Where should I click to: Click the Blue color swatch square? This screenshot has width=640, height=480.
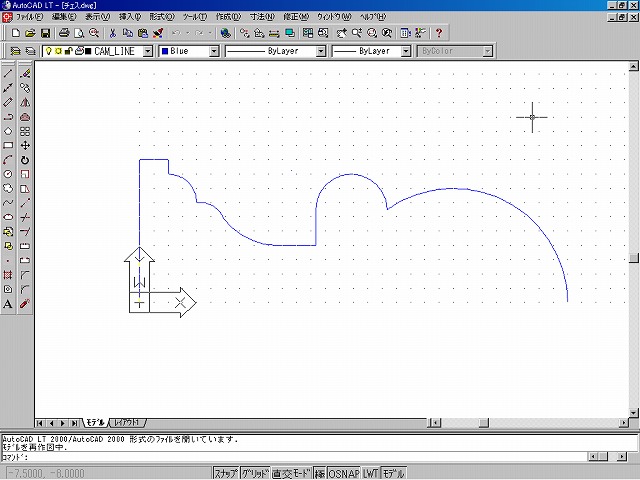tap(165, 51)
